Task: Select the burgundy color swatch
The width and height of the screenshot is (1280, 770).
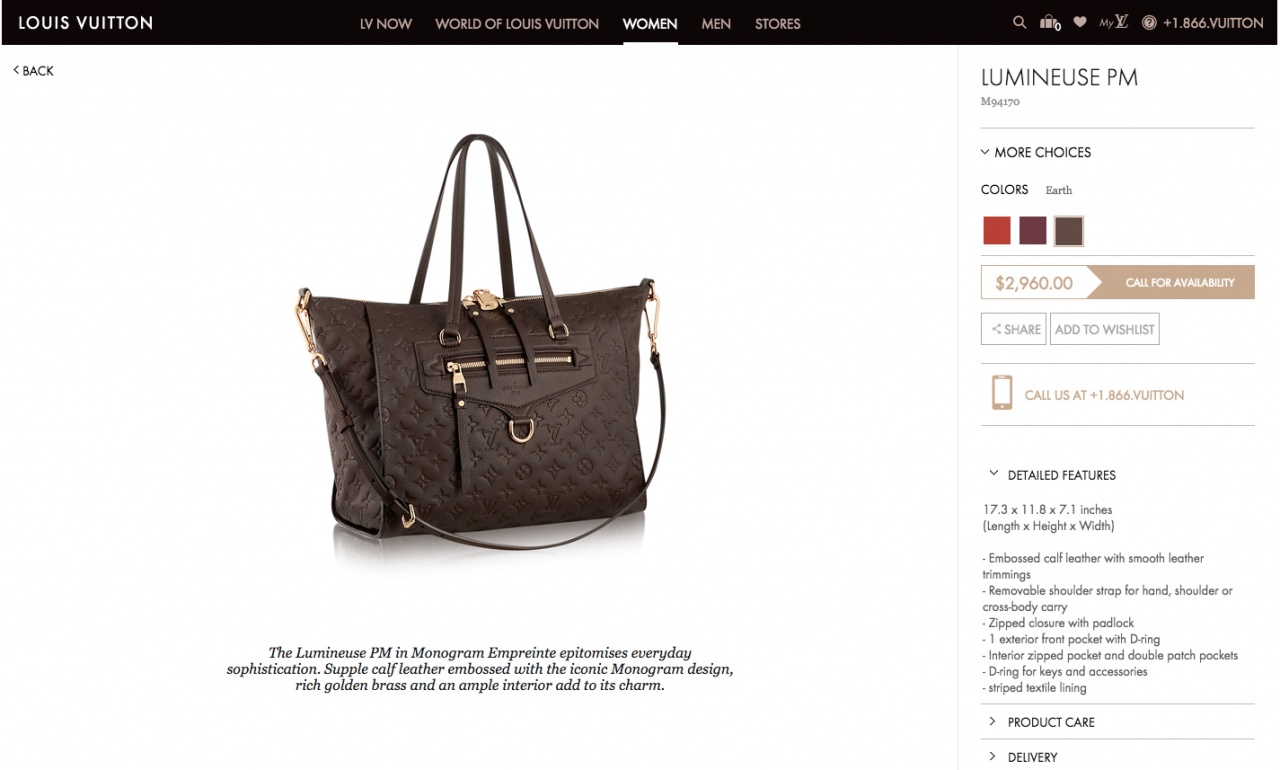Action: tap(1033, 231)
